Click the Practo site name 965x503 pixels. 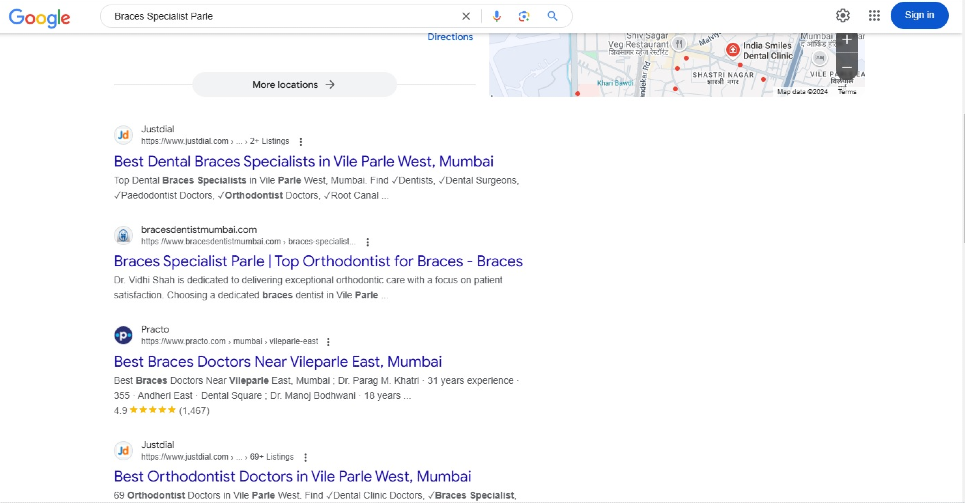(x=154, y=329)
